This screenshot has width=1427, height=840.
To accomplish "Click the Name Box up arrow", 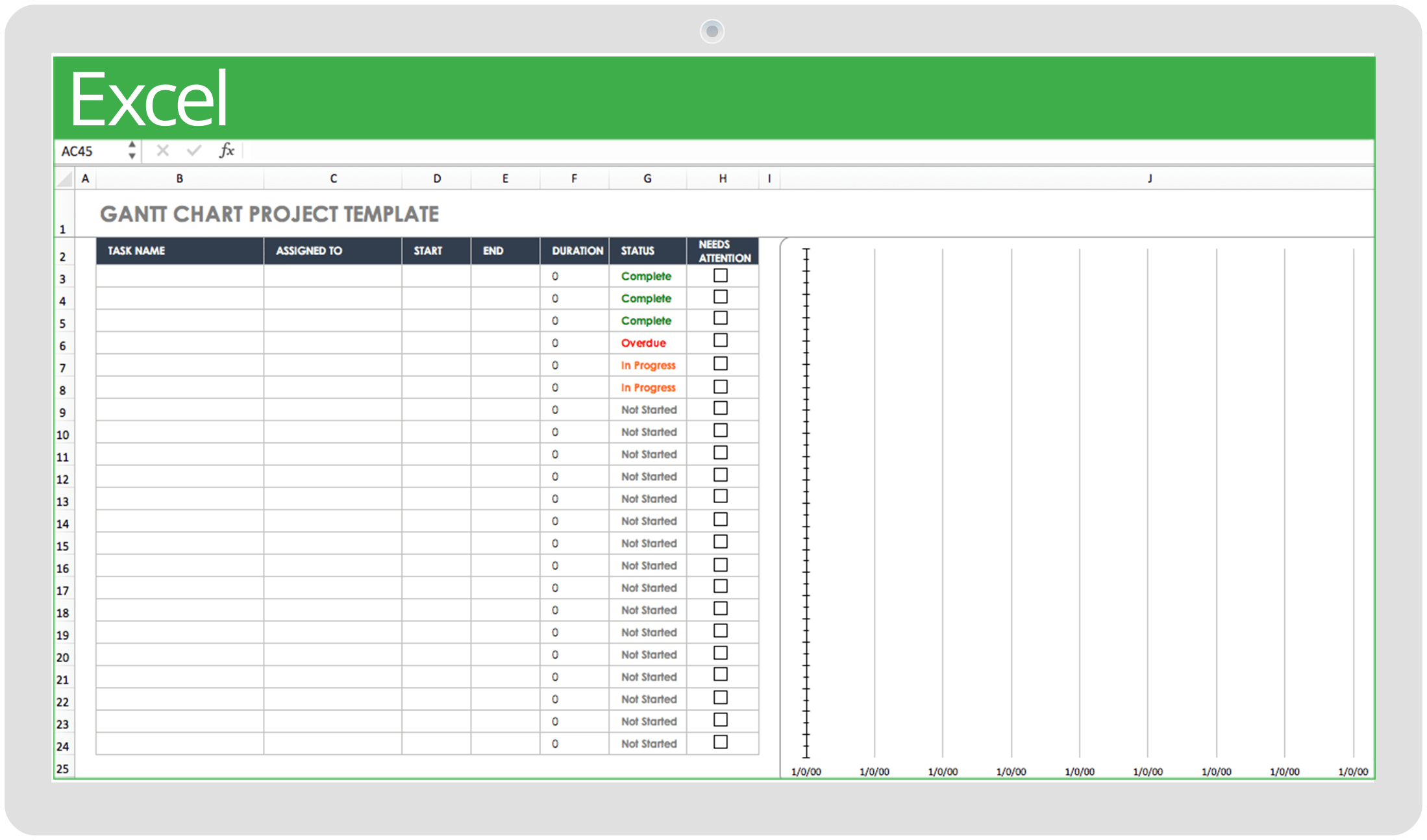I will click(x=132, y=144).
